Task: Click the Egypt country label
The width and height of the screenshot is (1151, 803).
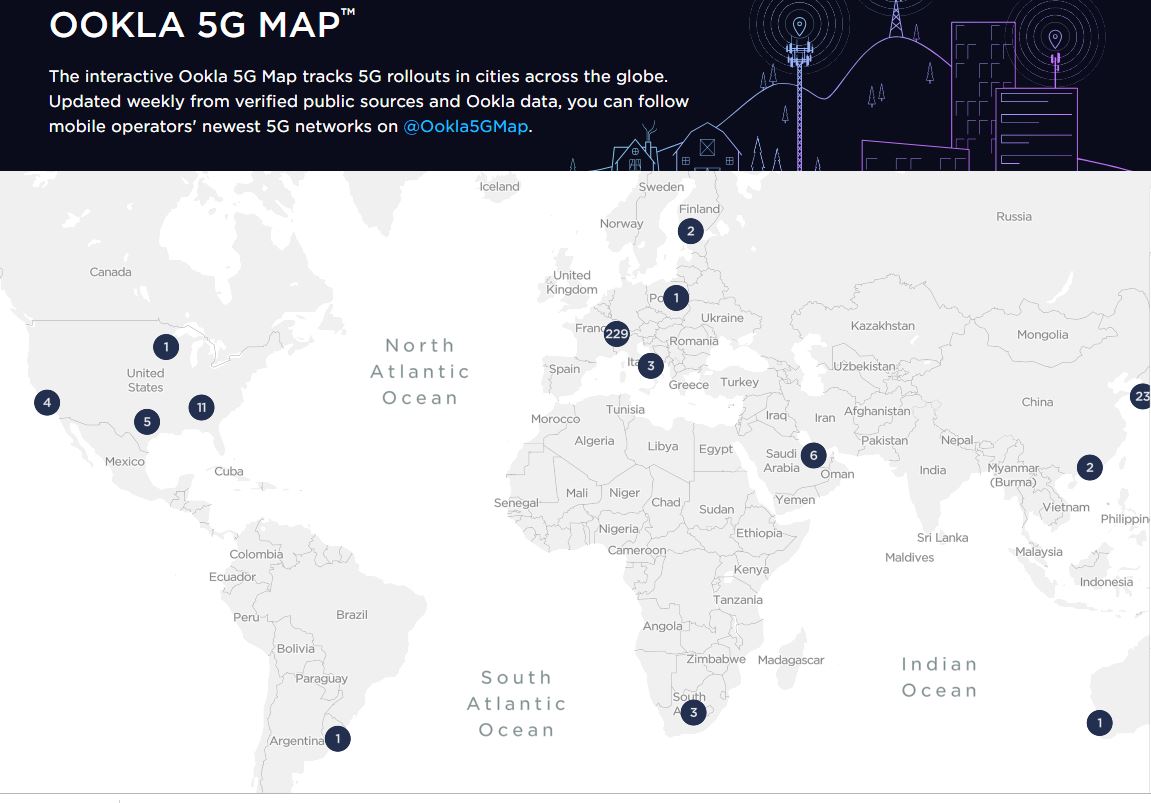Action: [x=716, y=449]
